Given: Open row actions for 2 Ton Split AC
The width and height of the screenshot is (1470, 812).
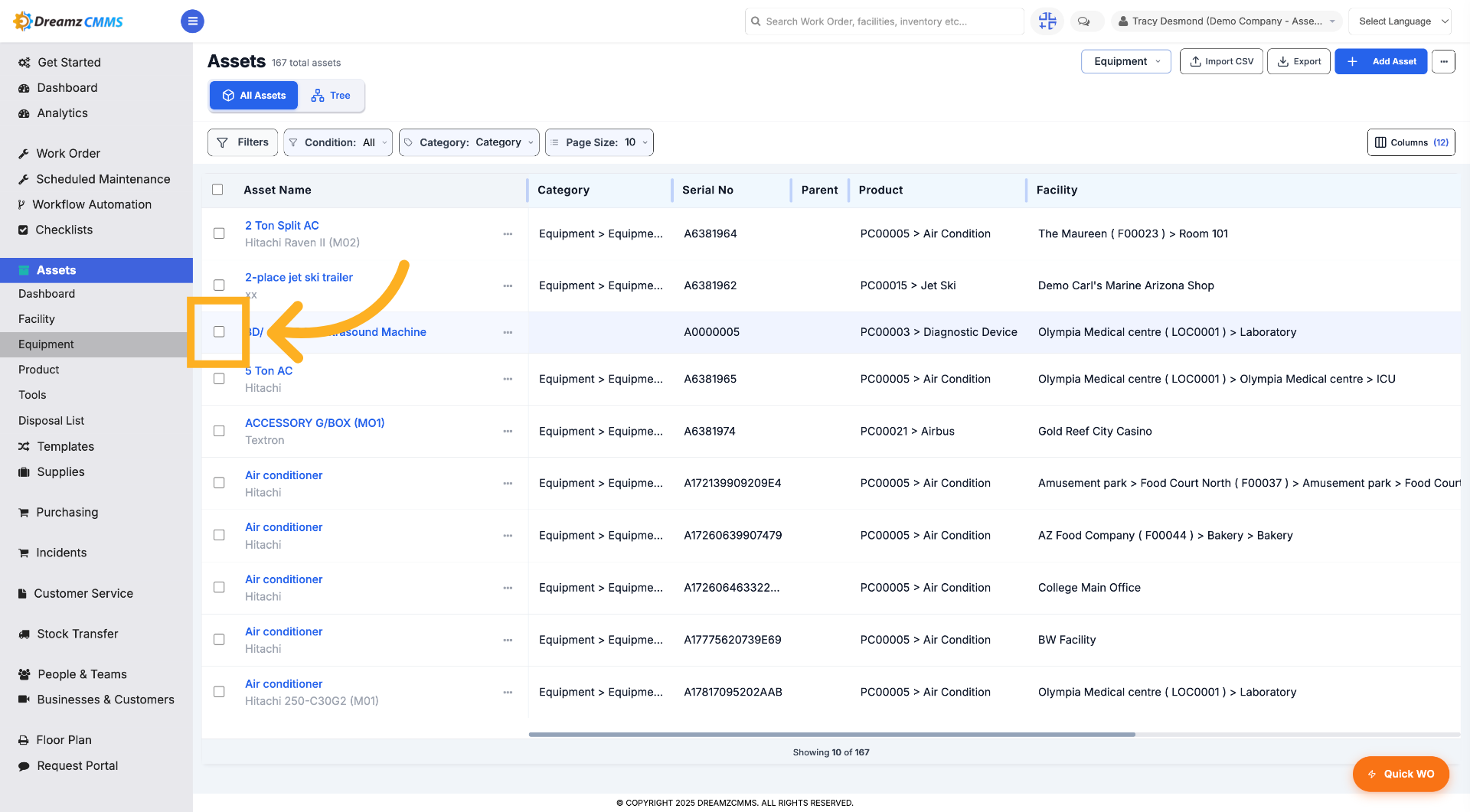Looking at the screenshot, I should (508, 233).
